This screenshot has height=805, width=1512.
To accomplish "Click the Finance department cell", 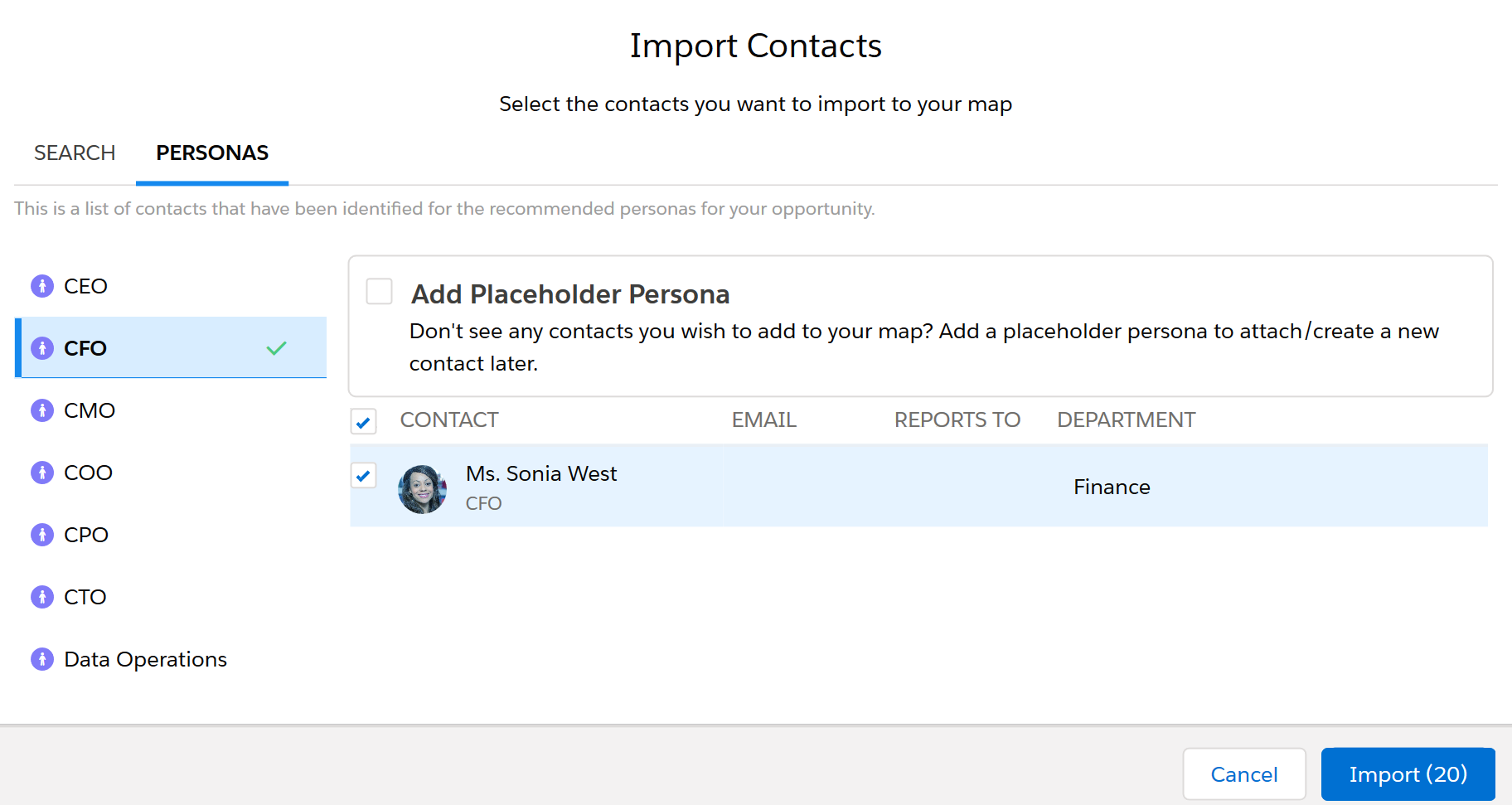I will click(1112, 487).
